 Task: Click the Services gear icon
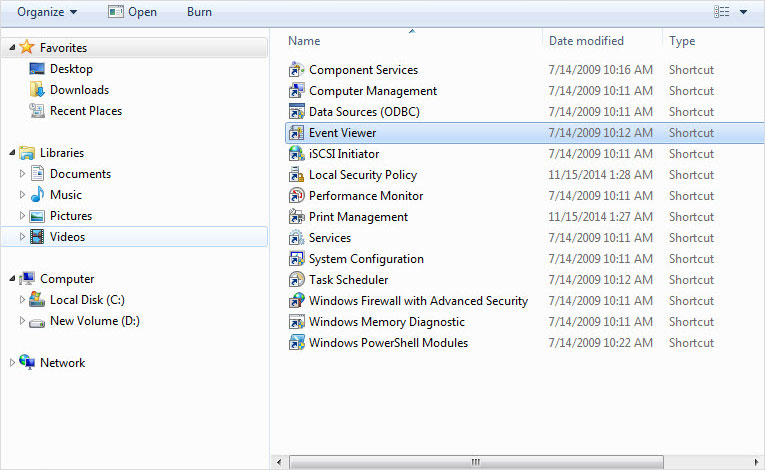[296, 238]
